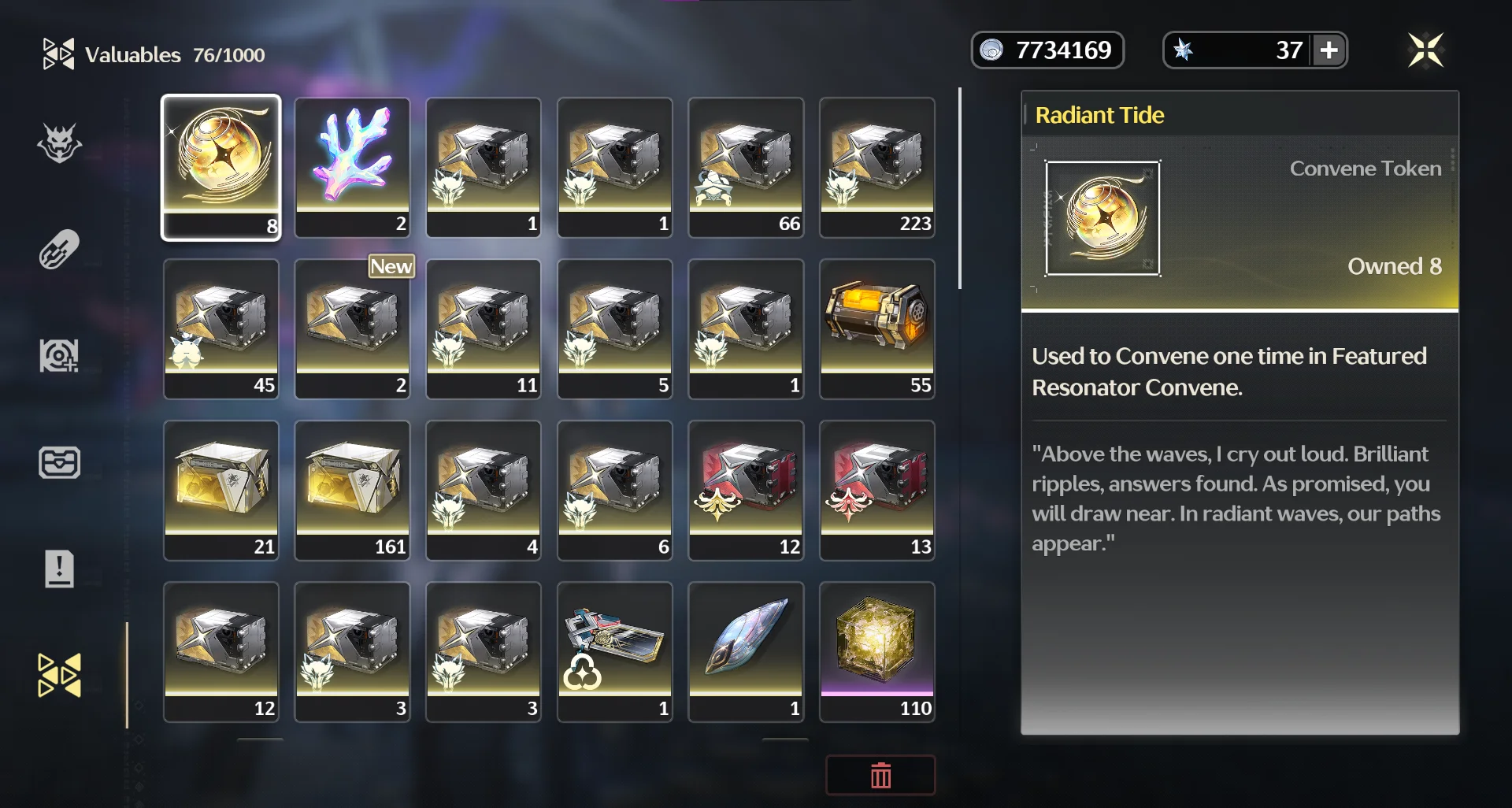Screen dimensions: 1512x808
Task: Open the Echoes mask category tab
Action: [59, 143]
